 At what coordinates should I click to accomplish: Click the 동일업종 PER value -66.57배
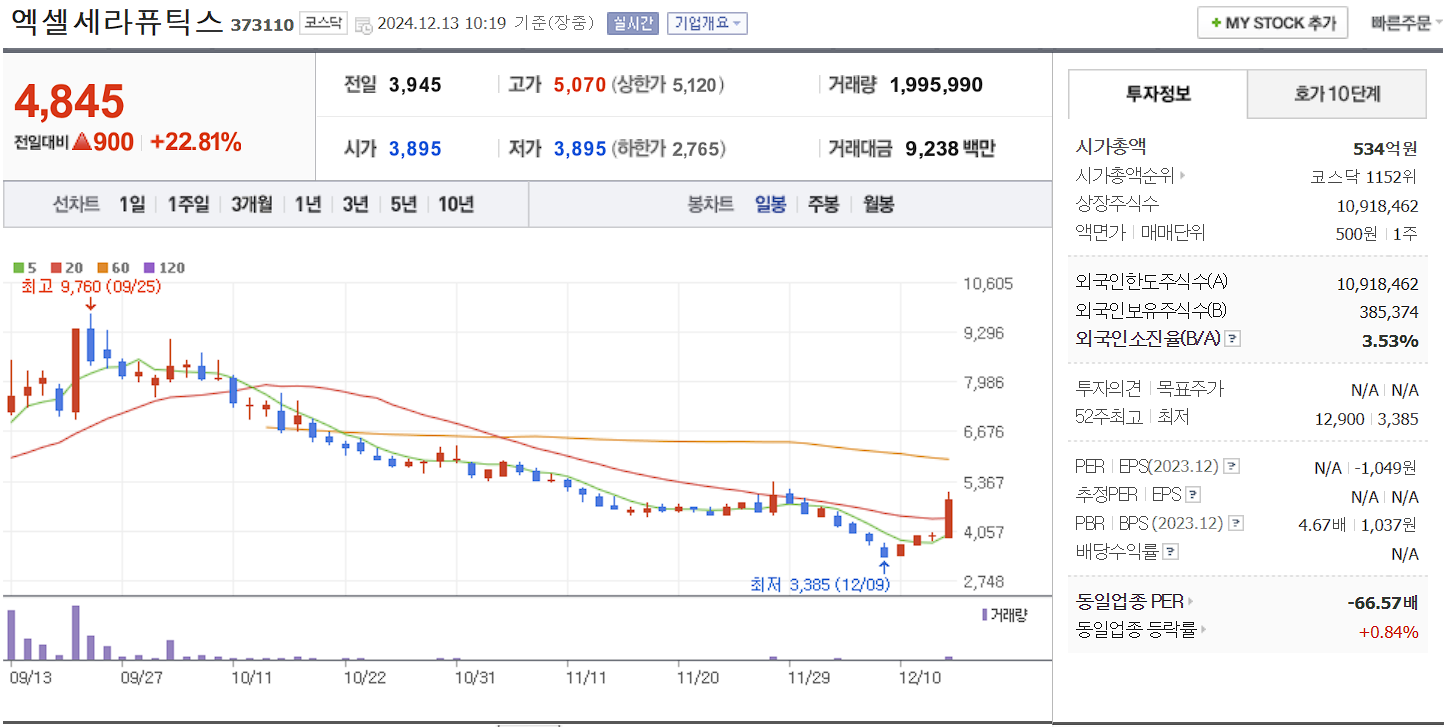1383,603
